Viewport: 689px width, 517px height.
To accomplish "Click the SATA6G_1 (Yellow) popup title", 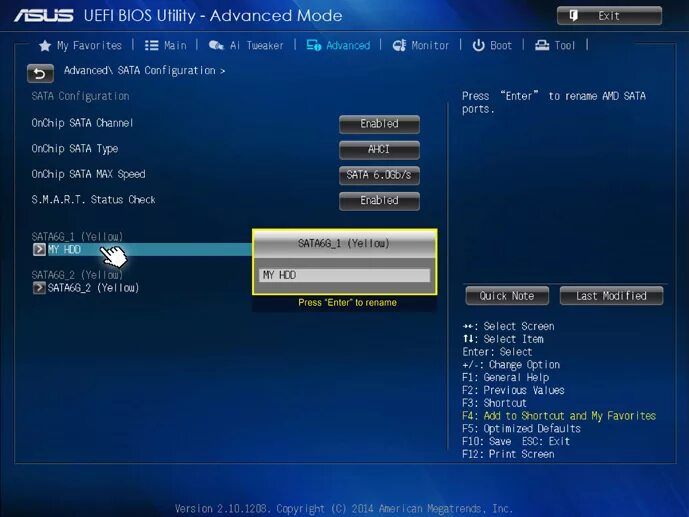I will click(x=344, y=243).
